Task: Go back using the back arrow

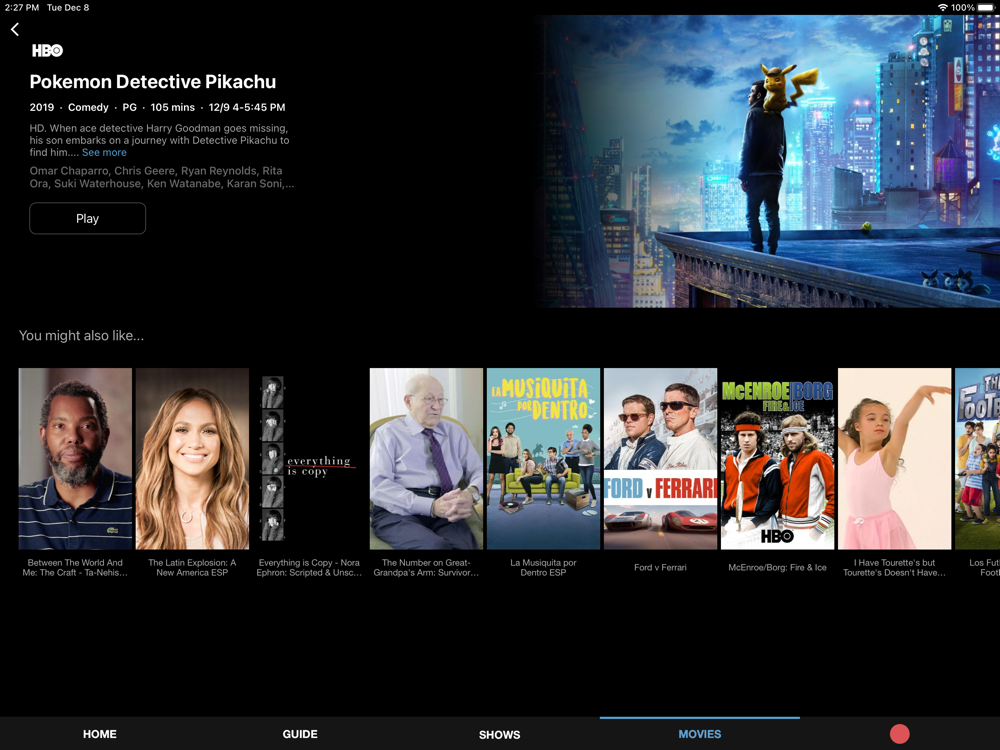Action: (15, 29)
